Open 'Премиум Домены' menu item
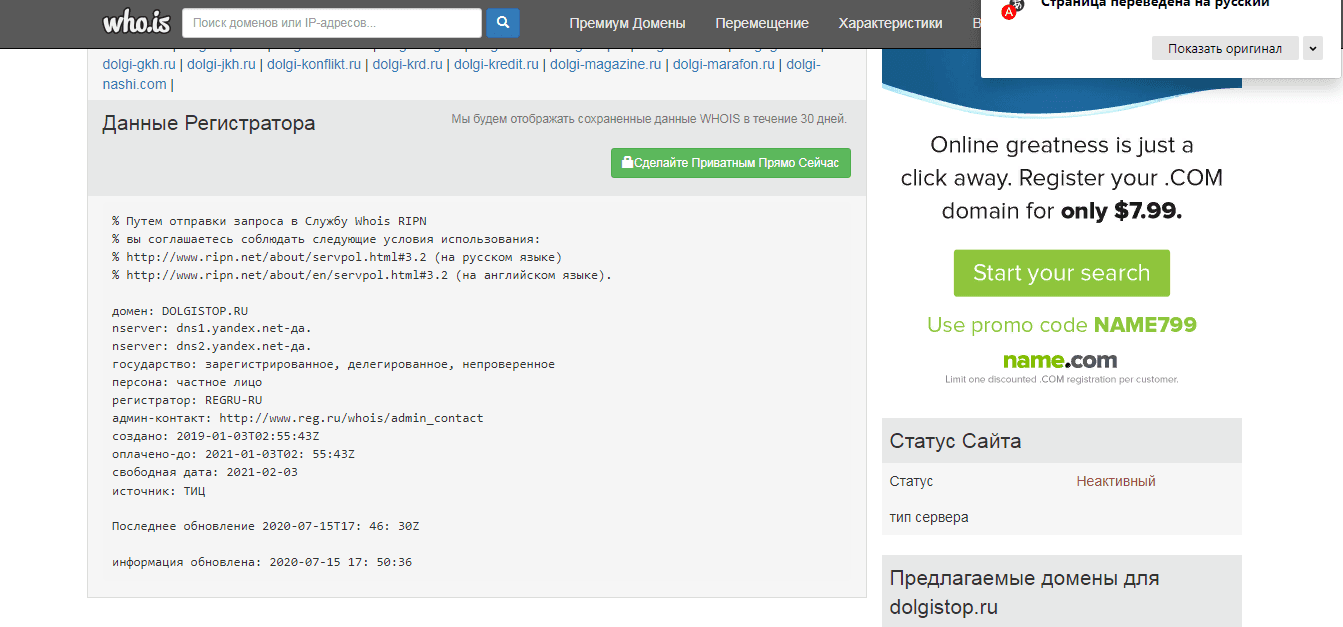 tap(627, 23)
